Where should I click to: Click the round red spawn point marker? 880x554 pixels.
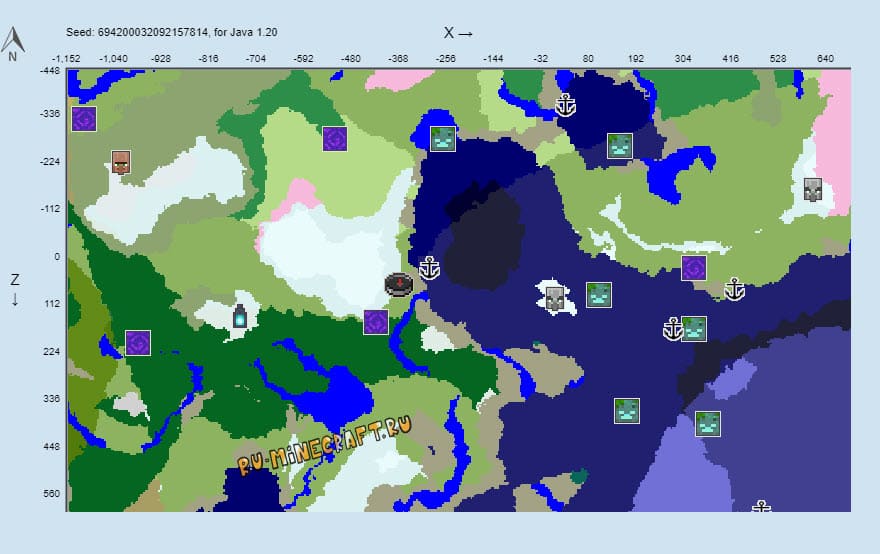click(399, 285)
